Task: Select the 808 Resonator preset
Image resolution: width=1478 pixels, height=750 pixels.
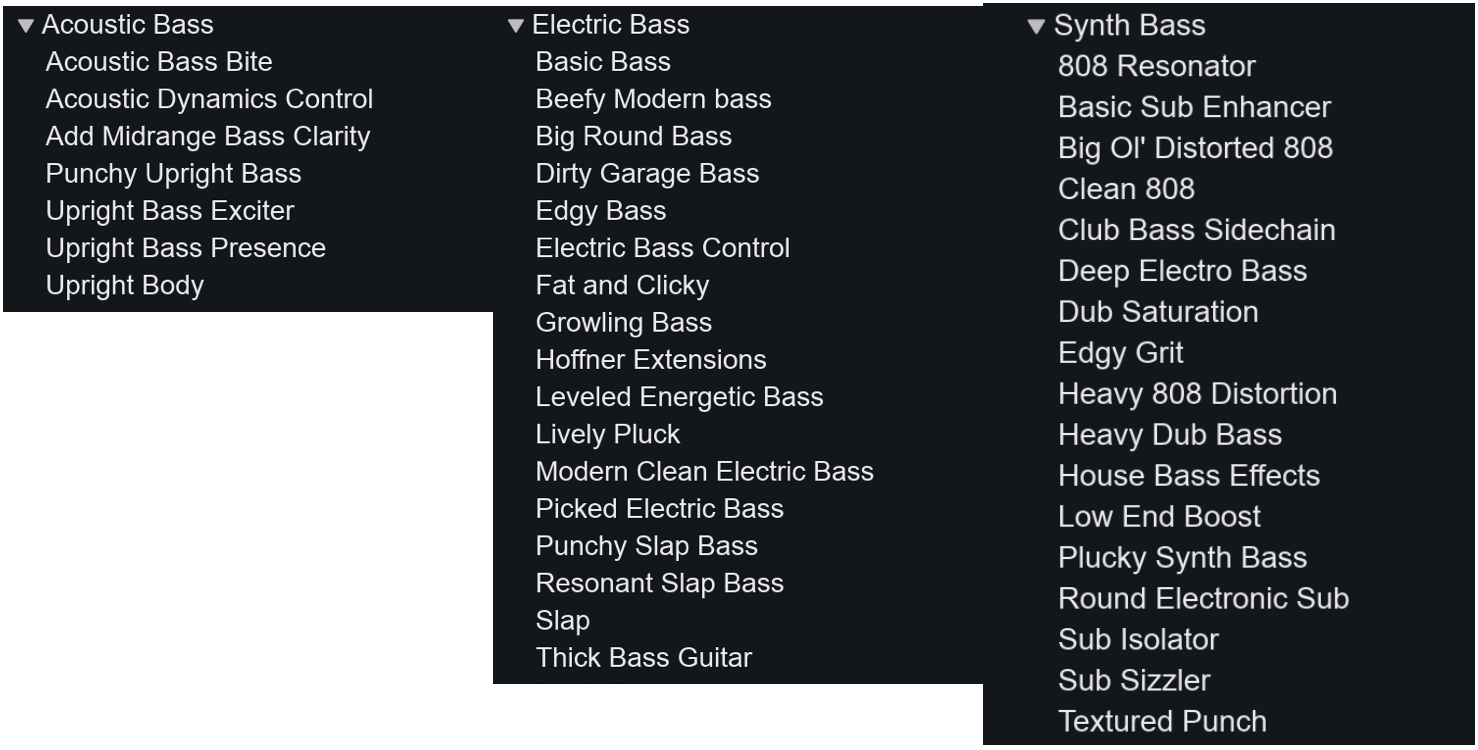Action: (x=1157, y=67)
